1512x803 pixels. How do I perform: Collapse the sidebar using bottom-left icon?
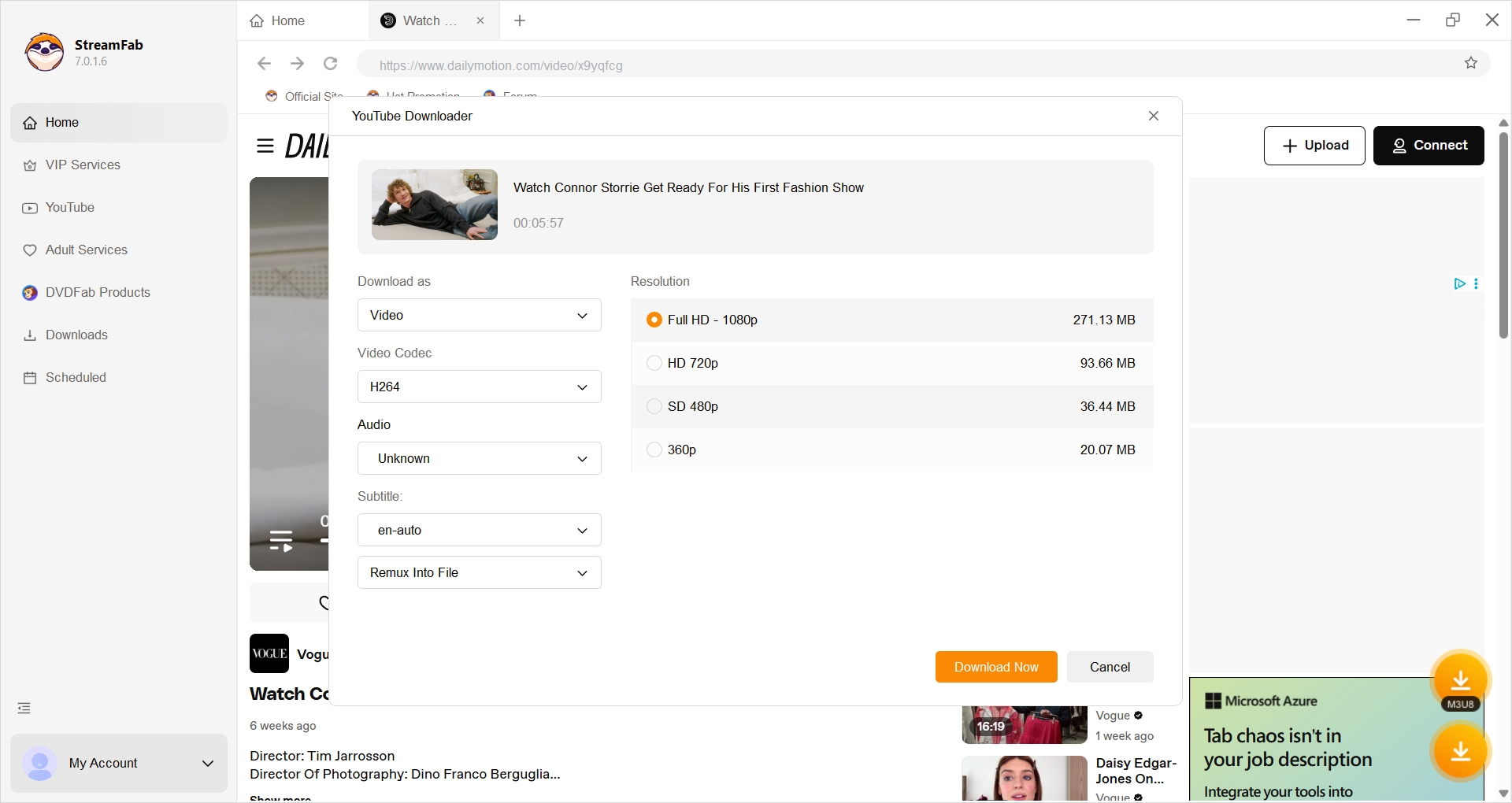coord(23,707)
